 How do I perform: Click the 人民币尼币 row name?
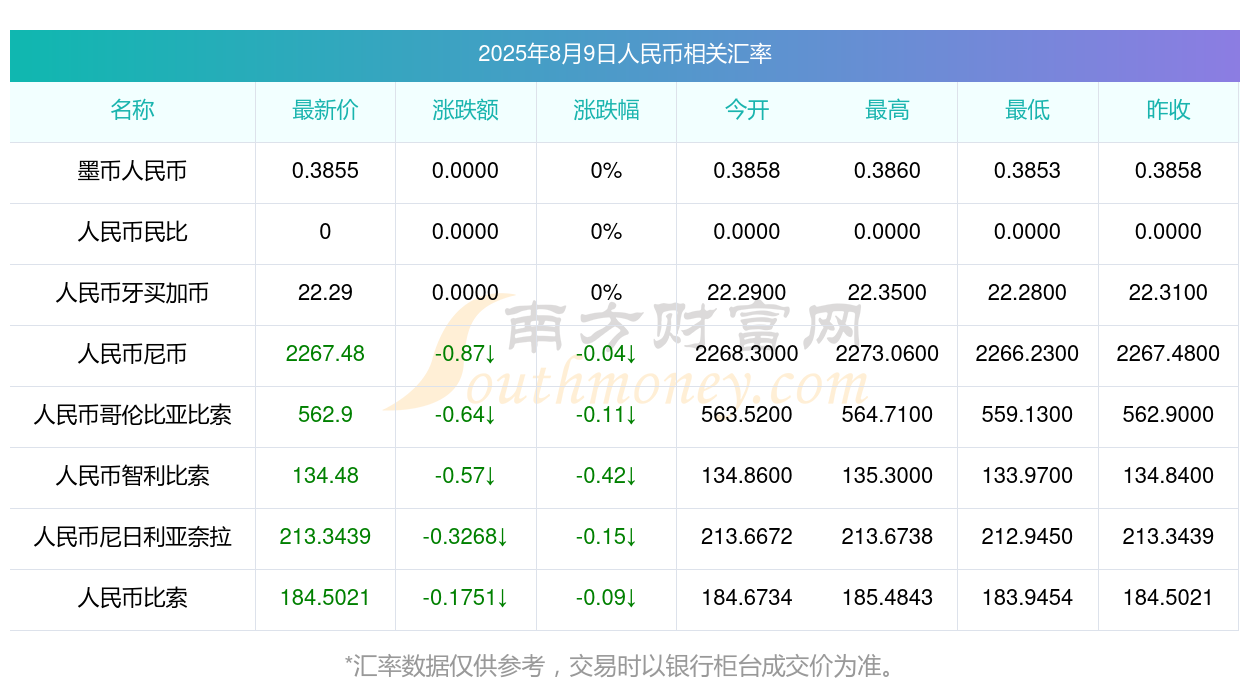(132, 354)
